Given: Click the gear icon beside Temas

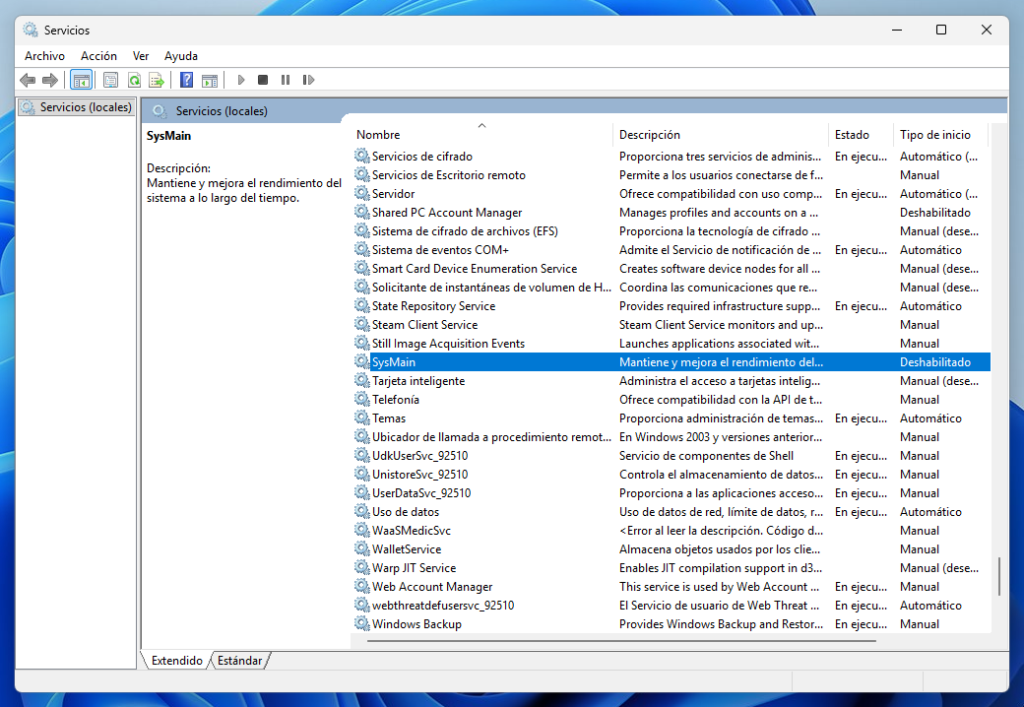Looking at the screenshot, I should pos(362,418).
